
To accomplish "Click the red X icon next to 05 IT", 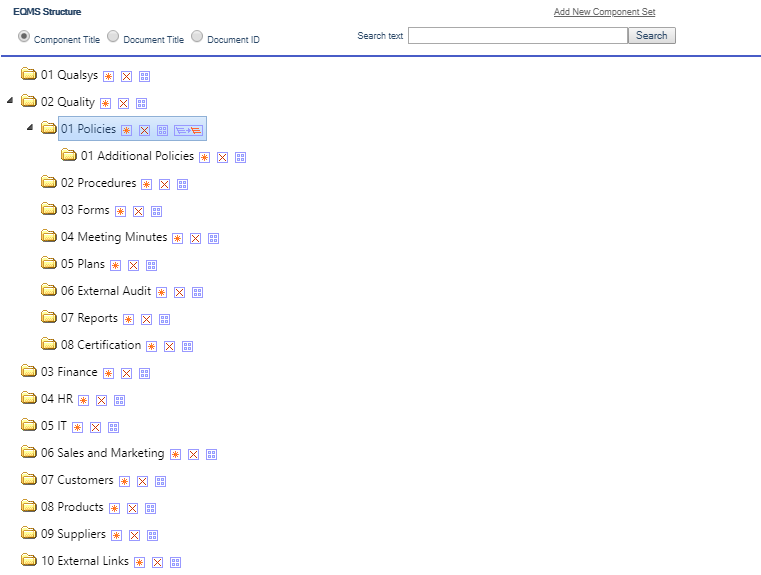I will click(x=95, y=427).
